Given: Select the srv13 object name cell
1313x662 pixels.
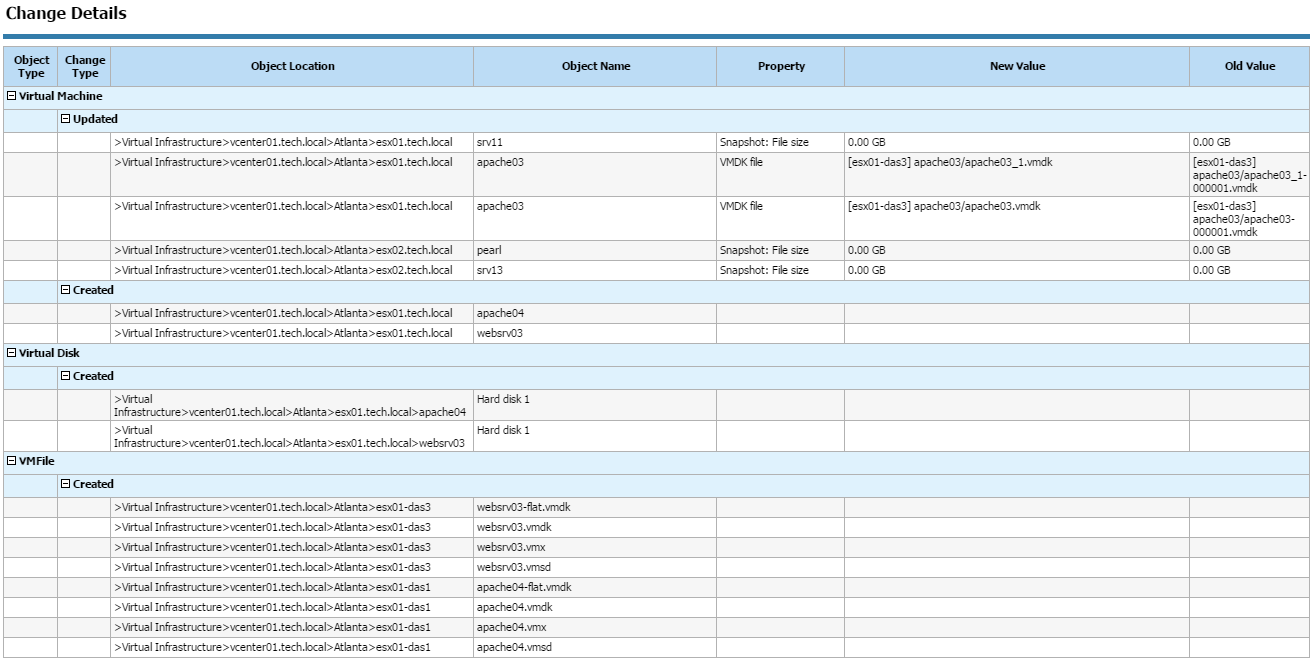Looking at the screenshot, I should pos(595,271).
